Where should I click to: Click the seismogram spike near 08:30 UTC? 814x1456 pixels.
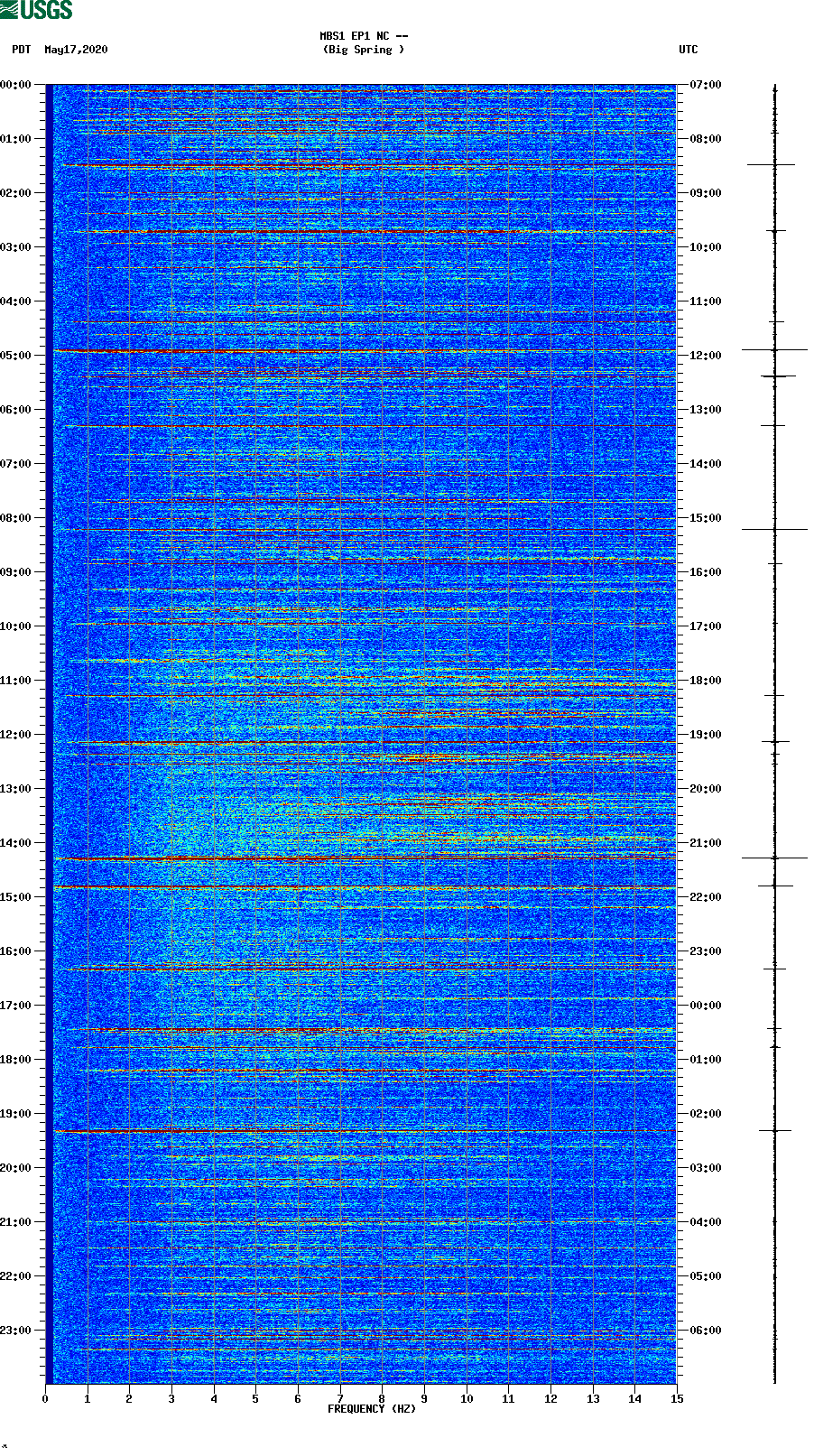pyautogui.click(x=771, y=164)
